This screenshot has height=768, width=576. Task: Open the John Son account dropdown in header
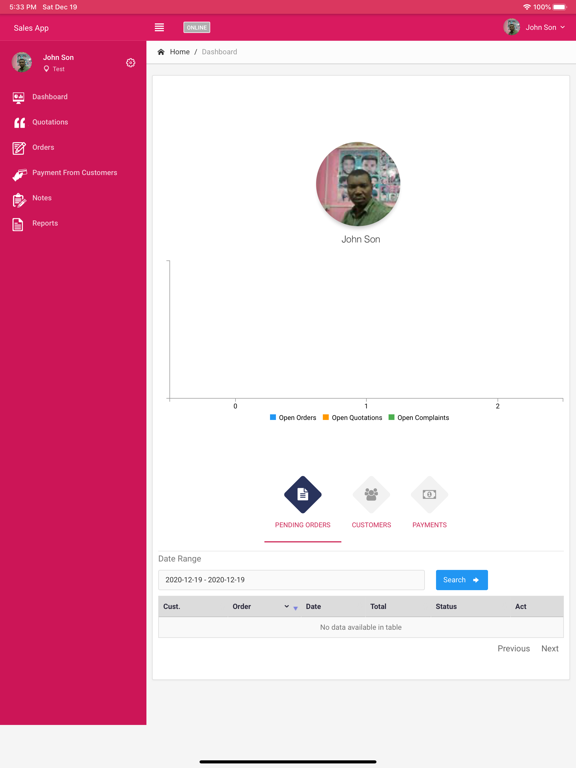[545, 27]
